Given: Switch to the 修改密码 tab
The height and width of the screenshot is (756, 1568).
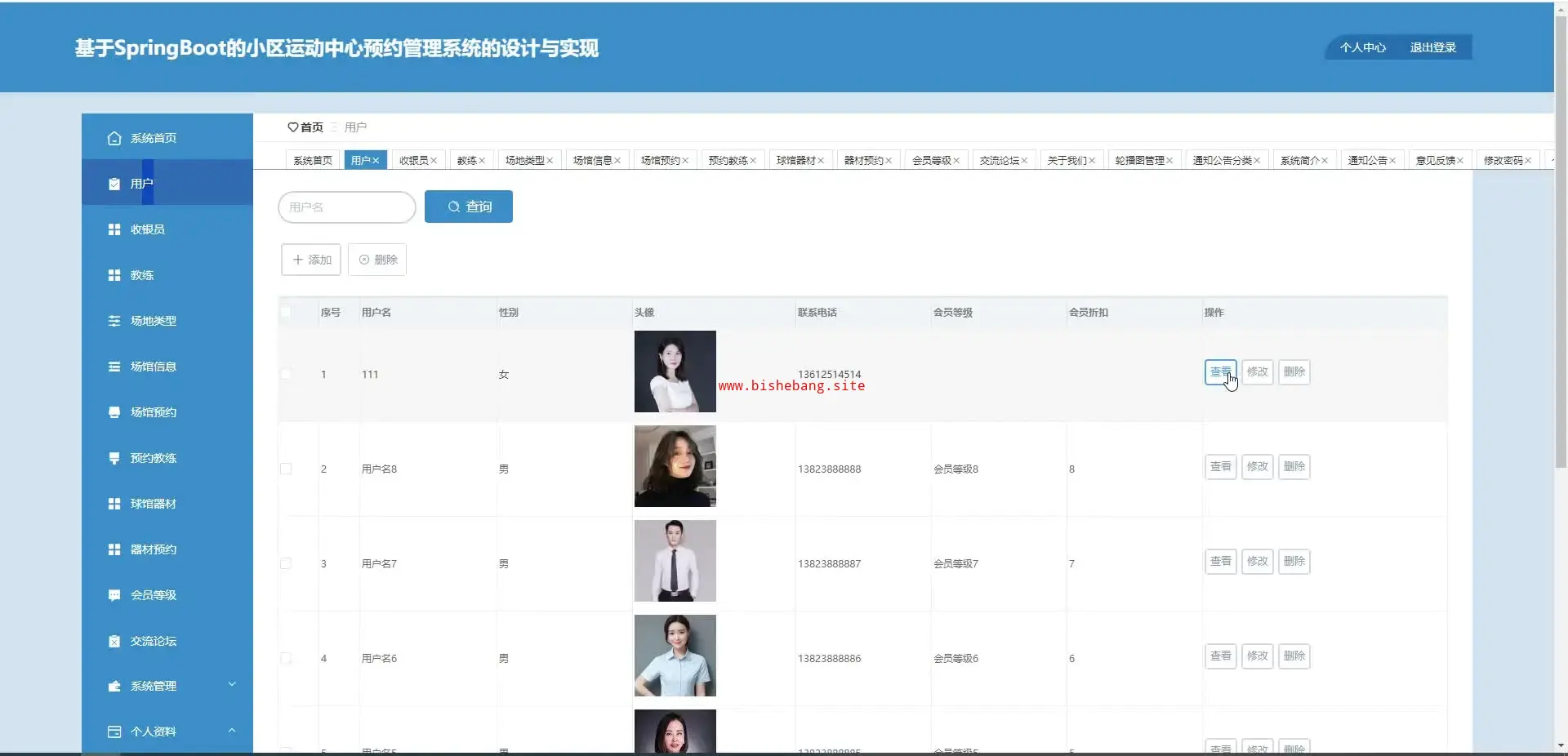Looking at the screenshot, I should [x=1508, y=161].
